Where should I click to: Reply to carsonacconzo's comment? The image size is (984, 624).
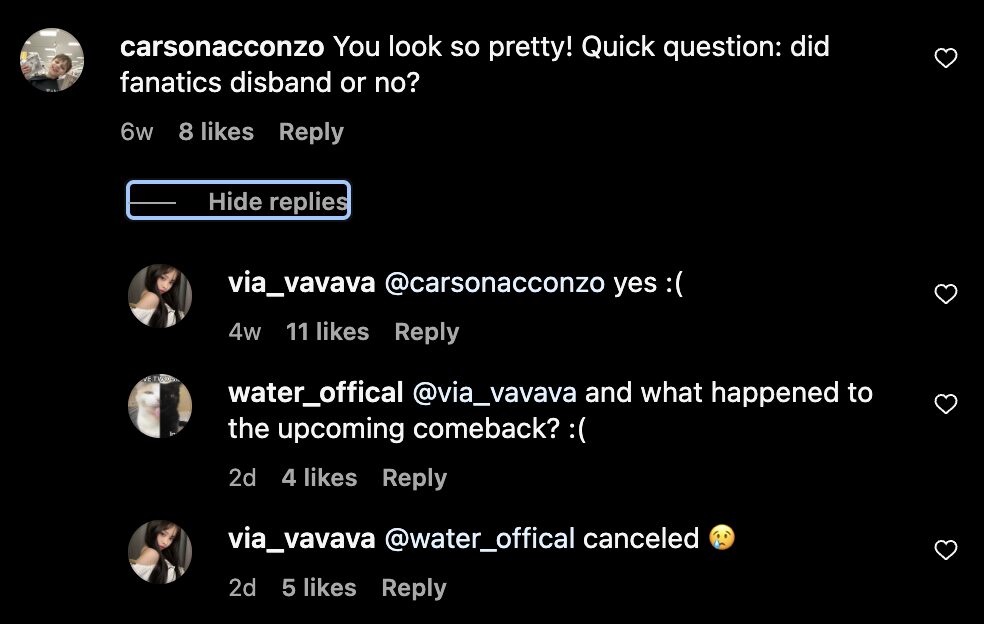[x=311, y=132]
